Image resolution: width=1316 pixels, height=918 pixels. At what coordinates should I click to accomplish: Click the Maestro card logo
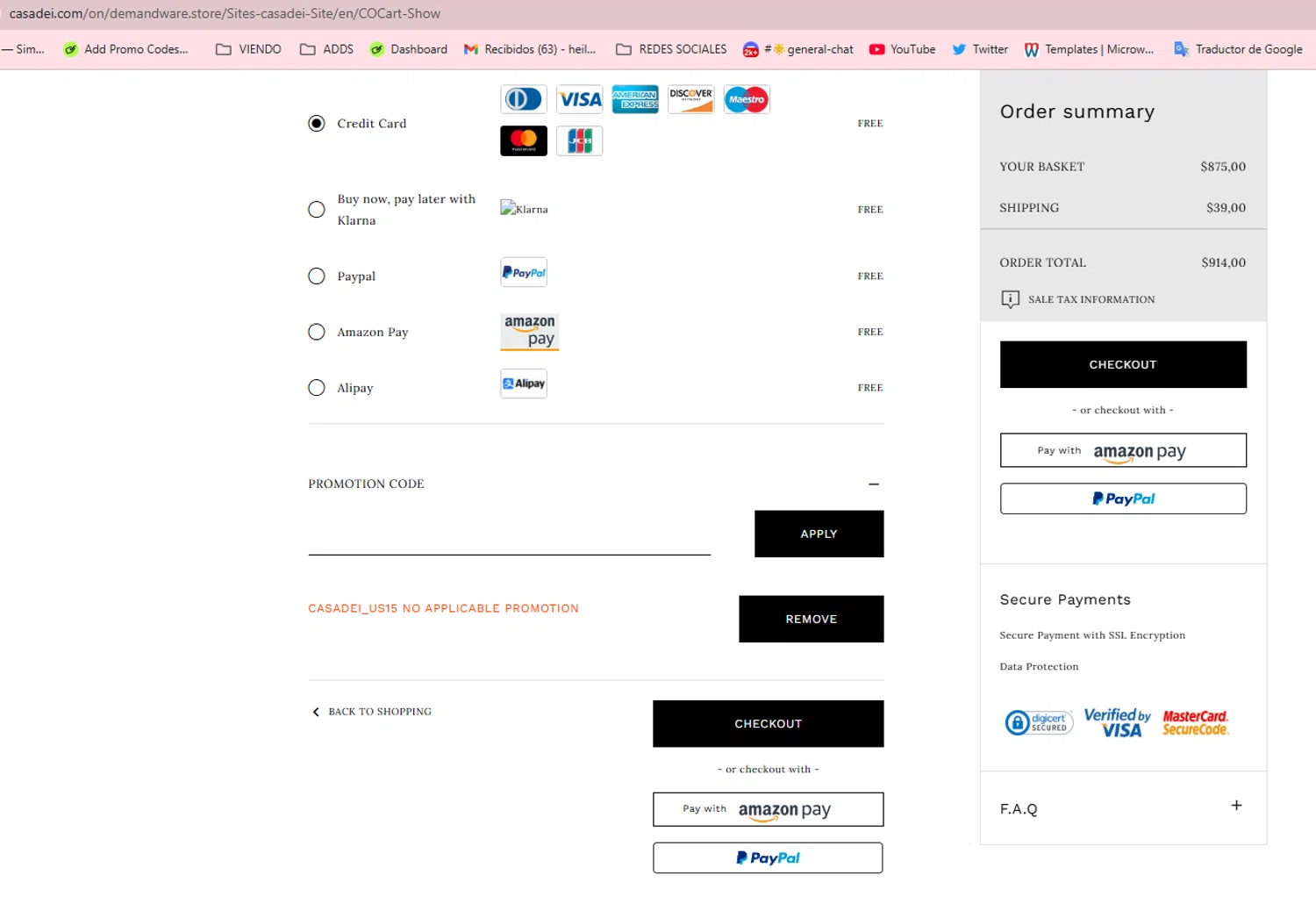pyautogui.click(x=747, y=99)
